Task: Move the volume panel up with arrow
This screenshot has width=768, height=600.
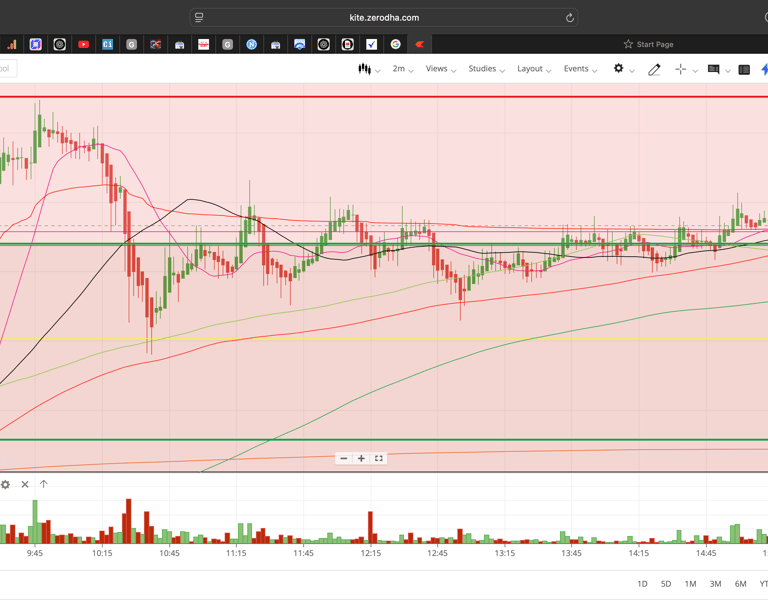Action: point(44,484)
